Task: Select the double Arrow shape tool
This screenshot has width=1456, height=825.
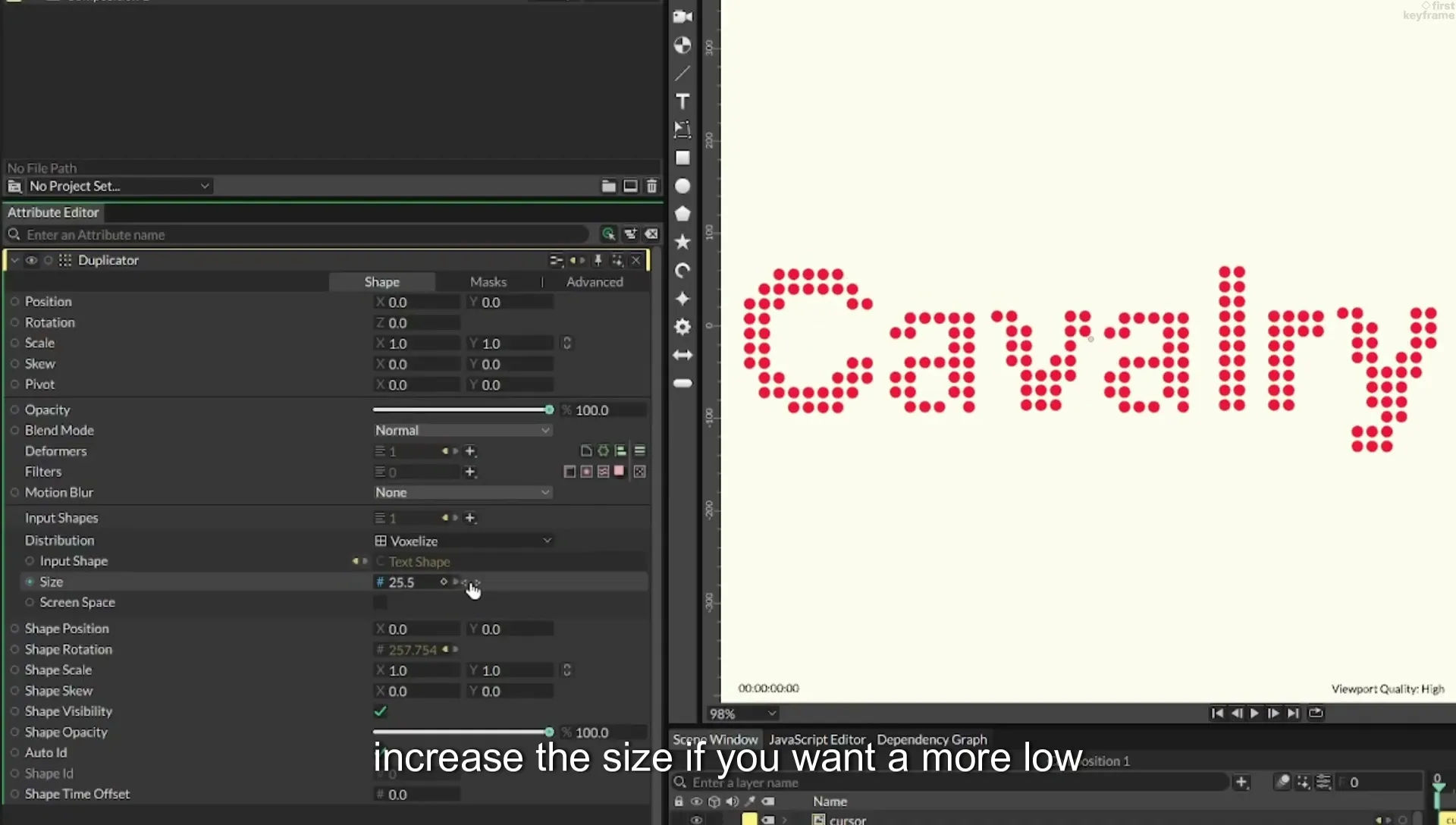Action: 682,355
